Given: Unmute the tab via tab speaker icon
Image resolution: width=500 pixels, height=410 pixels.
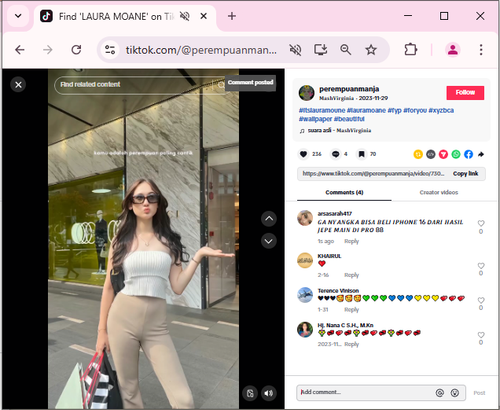Looking at the screenshot, I should click(185, 16).
